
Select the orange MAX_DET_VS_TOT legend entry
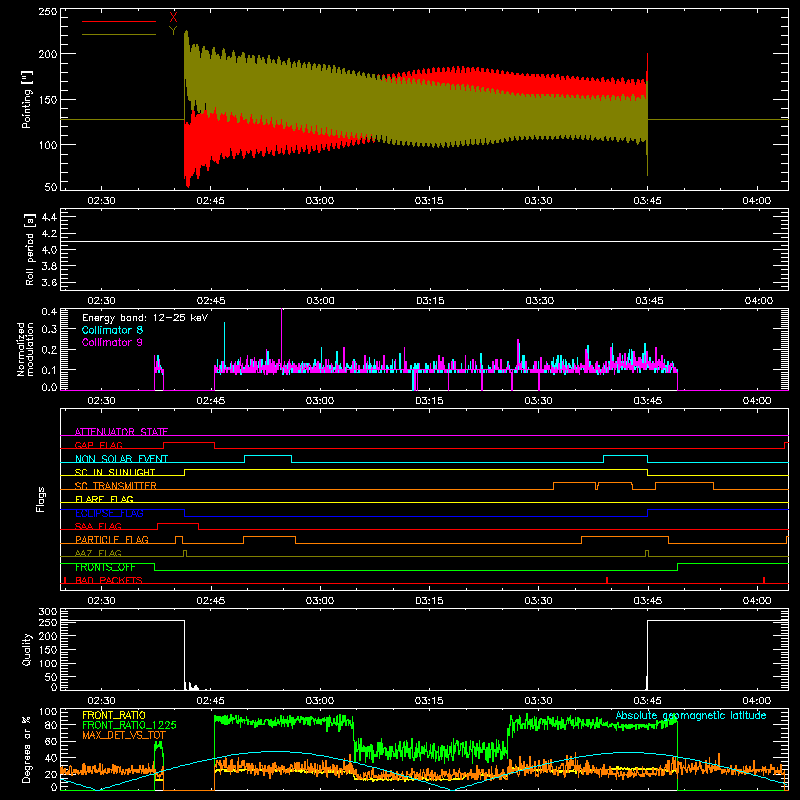(124, 735)
